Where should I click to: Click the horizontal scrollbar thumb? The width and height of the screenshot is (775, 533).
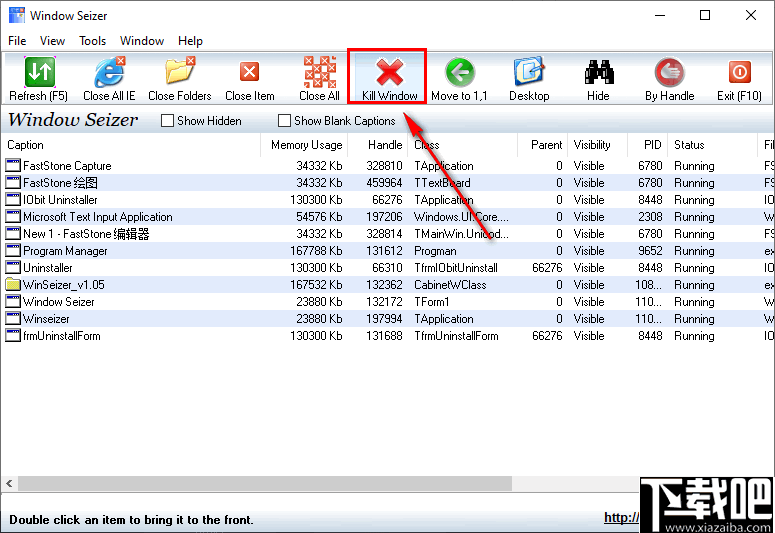(x=265, y=484)
